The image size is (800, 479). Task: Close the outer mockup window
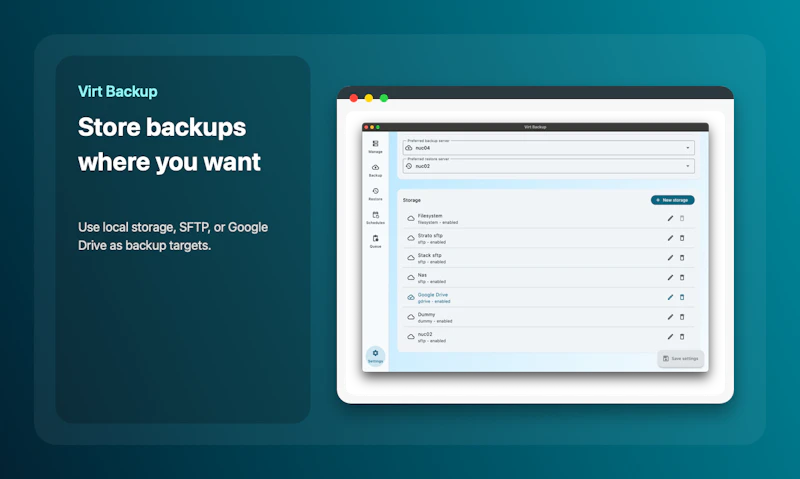pyautogui.click(x=354, y=98)
